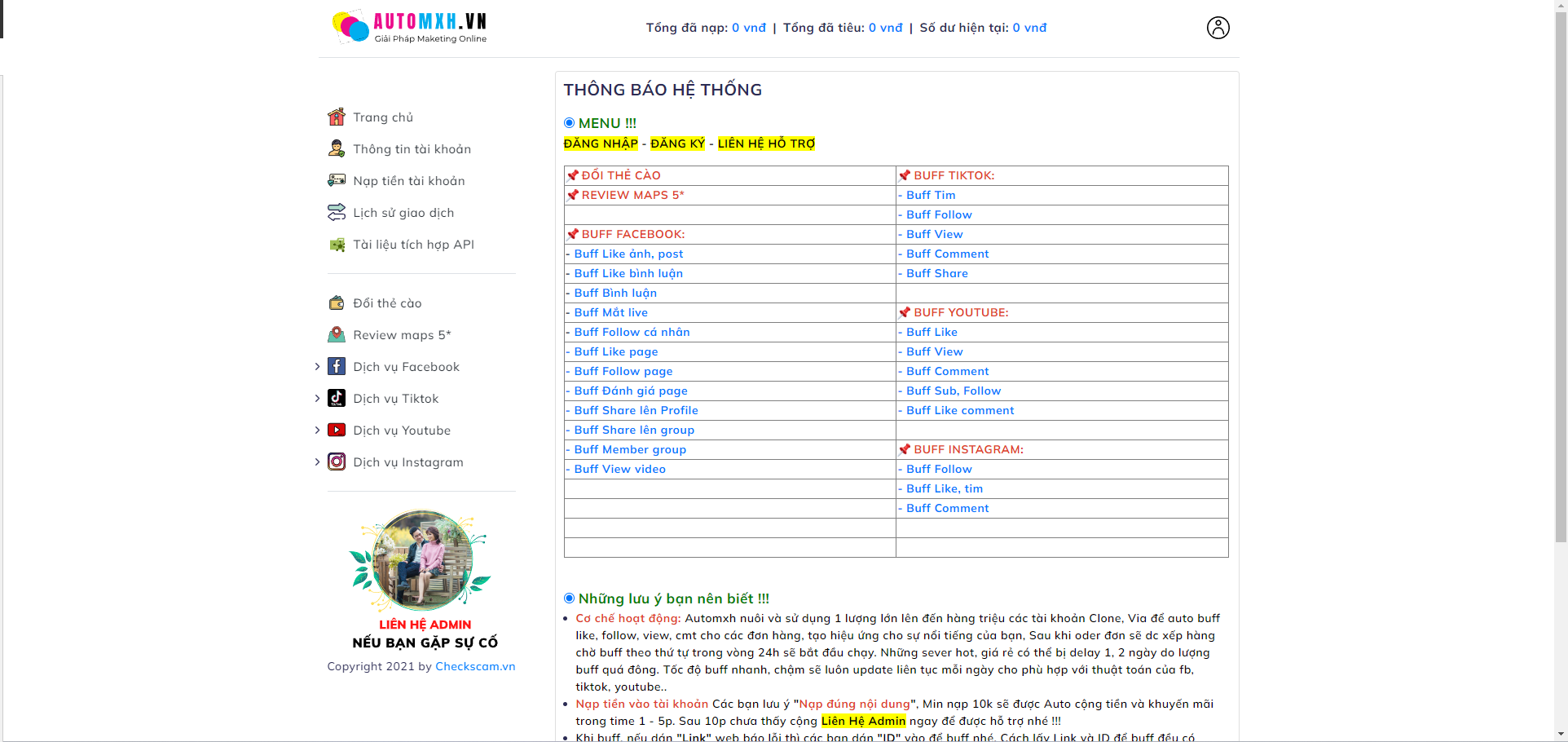The width and height of the screenshot is (1568, 742).
Task: Click the Lịch sử giao dịch icon
Action: click(x=337, y=212)
